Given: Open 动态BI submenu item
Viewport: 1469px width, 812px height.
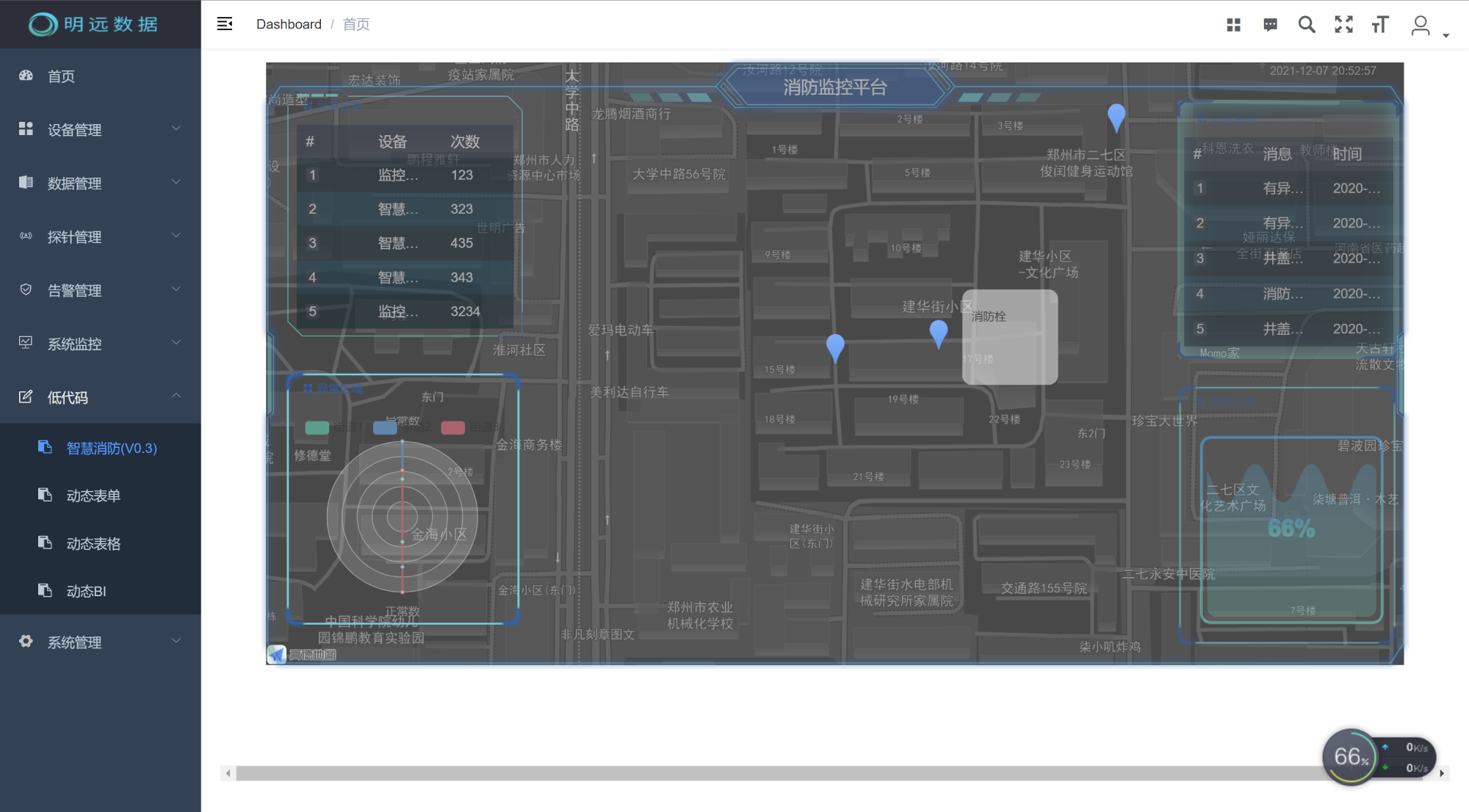Looking at the screenshot, I should coord(101,591).
